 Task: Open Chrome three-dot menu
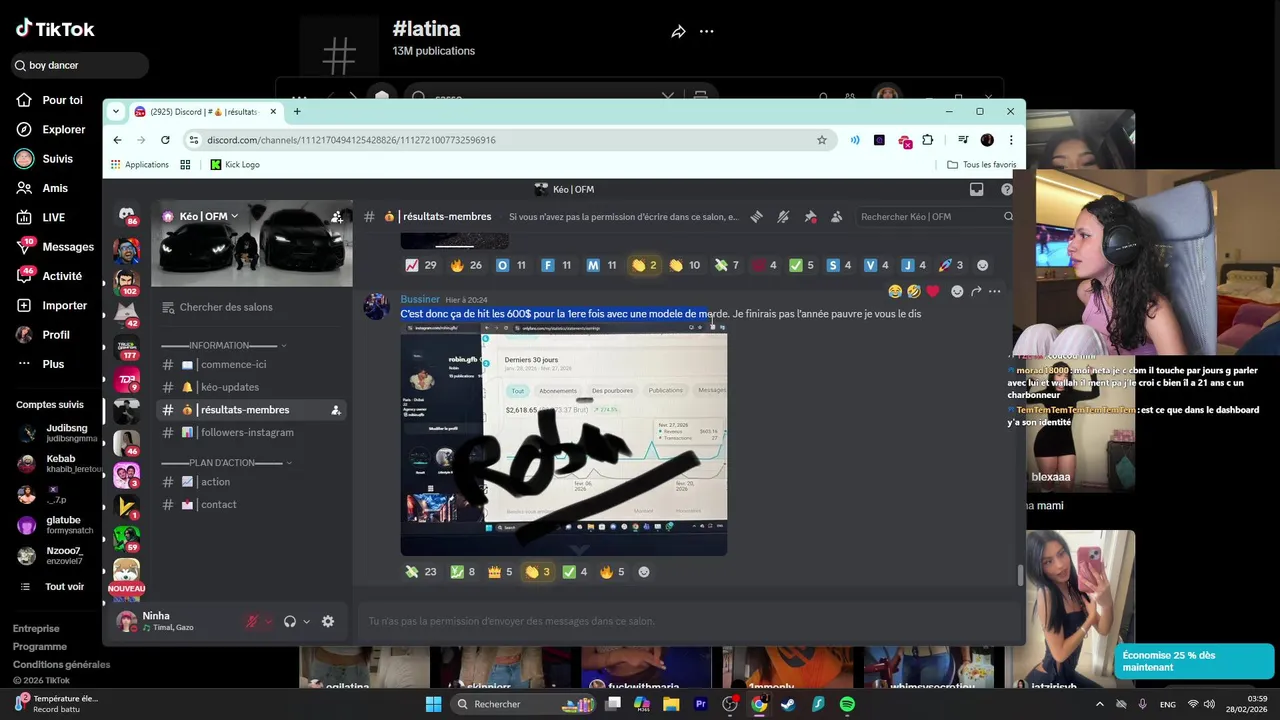point(1011,140)
